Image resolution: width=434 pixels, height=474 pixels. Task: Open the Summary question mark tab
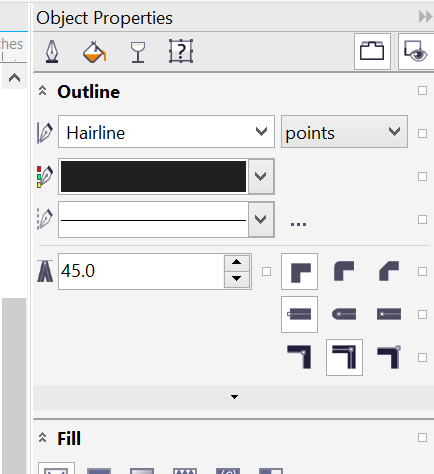click(181, 51)
